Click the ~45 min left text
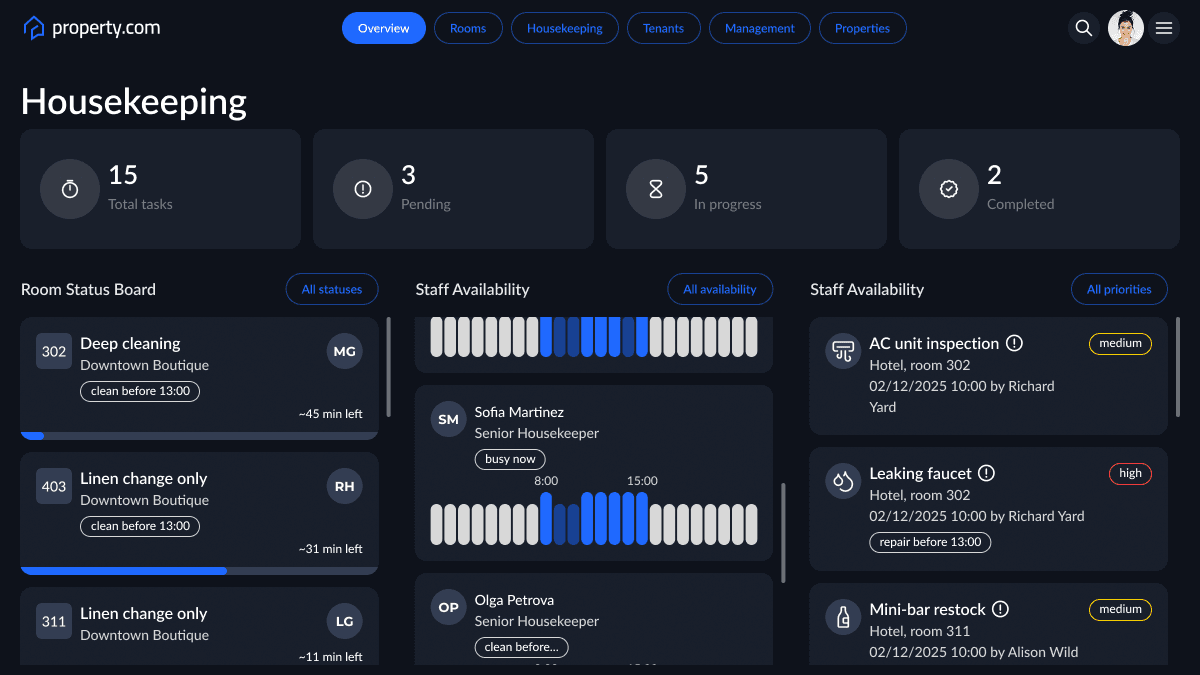Image resolution: width=1200 pixels, height=675 pixels. 330,414
